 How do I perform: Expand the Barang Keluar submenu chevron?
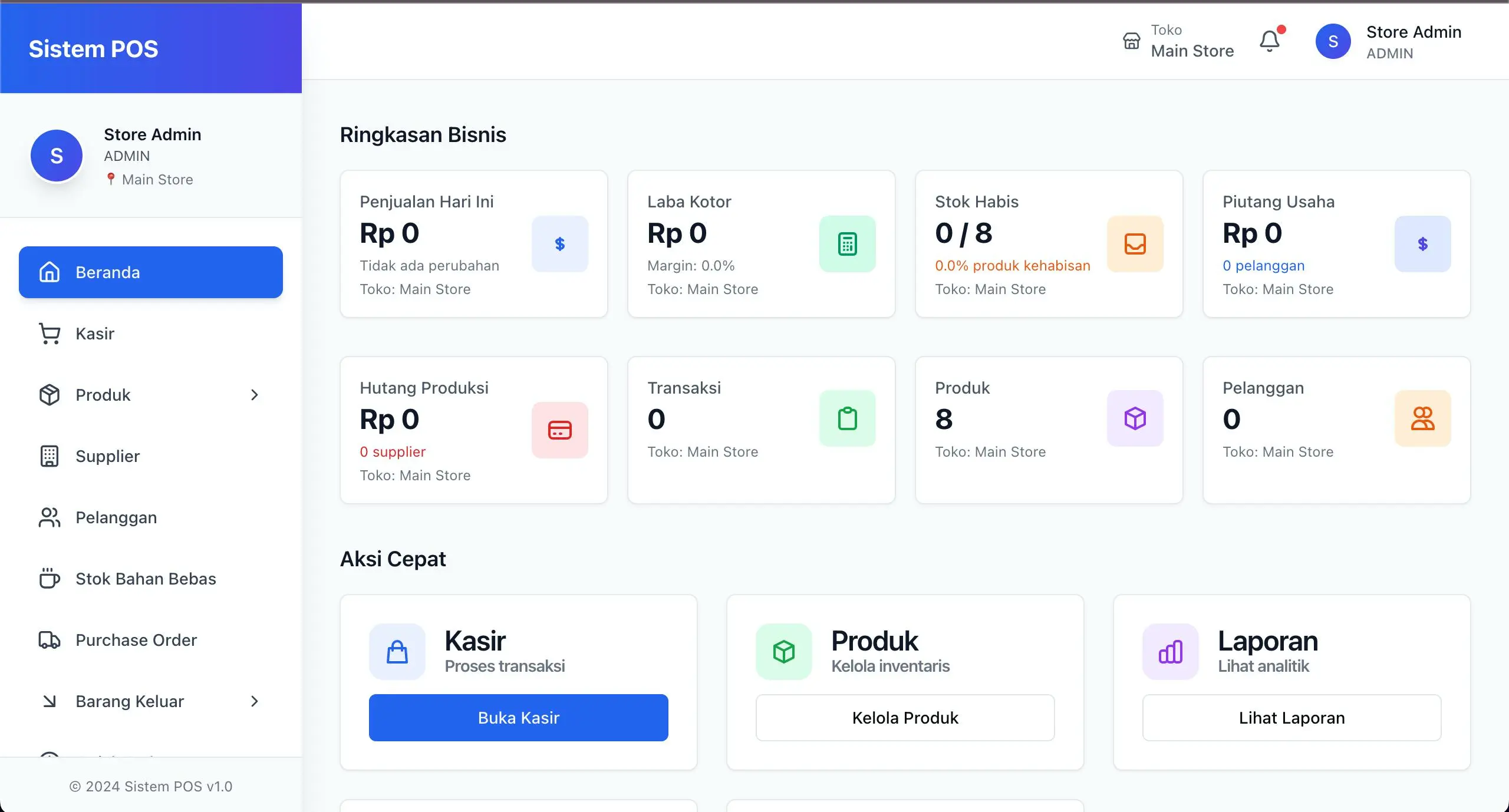[255, 701]
